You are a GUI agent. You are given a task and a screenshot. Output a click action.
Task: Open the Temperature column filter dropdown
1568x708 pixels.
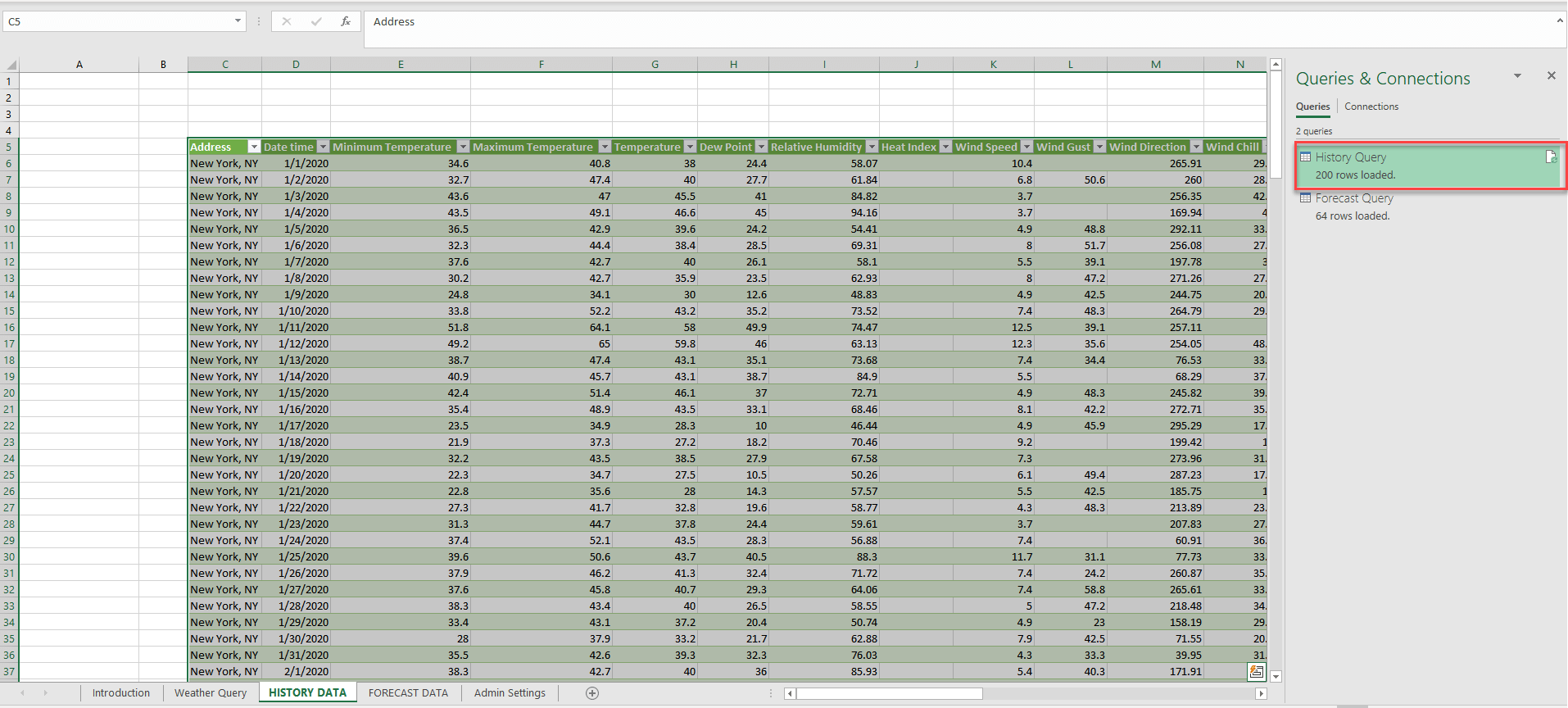pyautogui.click(x=690, y=147)
